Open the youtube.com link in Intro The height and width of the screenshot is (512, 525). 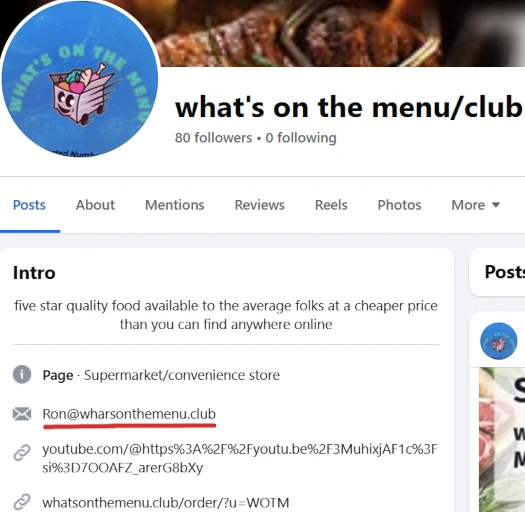239,458
